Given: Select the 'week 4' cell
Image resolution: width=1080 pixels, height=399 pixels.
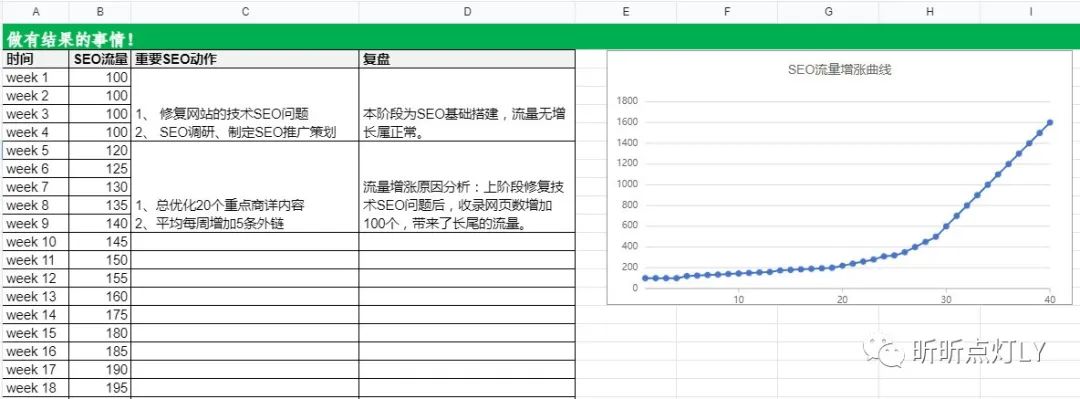Looking at the screenshot, I should (x=36, y=132).
